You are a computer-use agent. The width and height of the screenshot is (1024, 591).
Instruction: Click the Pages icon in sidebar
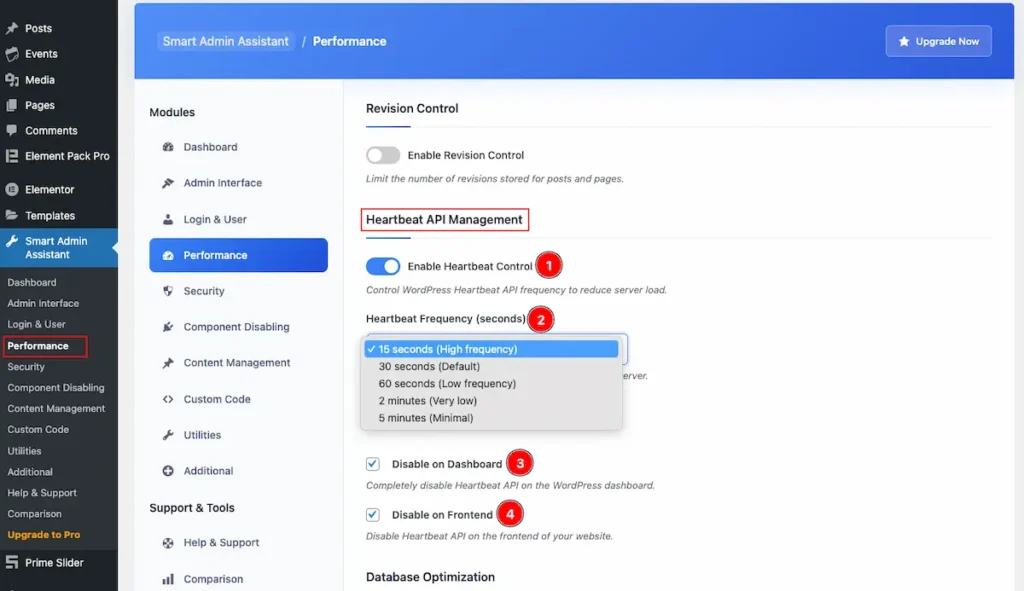coord(12,105)
